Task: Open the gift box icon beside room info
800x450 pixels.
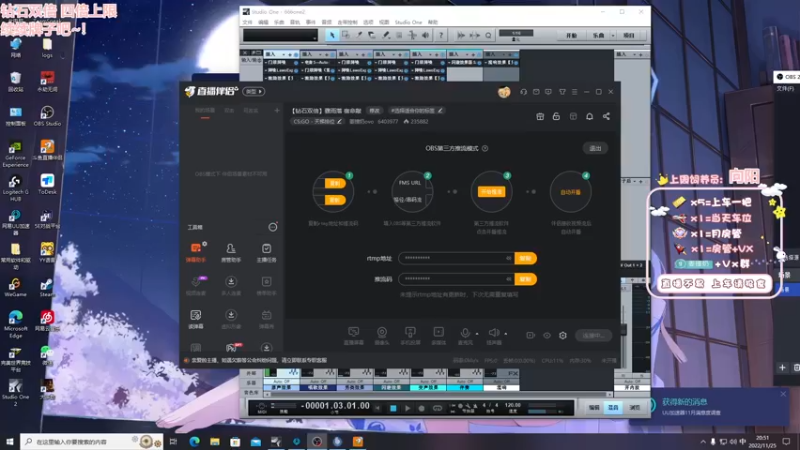Action: pyautogui.click(x=540, y=116)
